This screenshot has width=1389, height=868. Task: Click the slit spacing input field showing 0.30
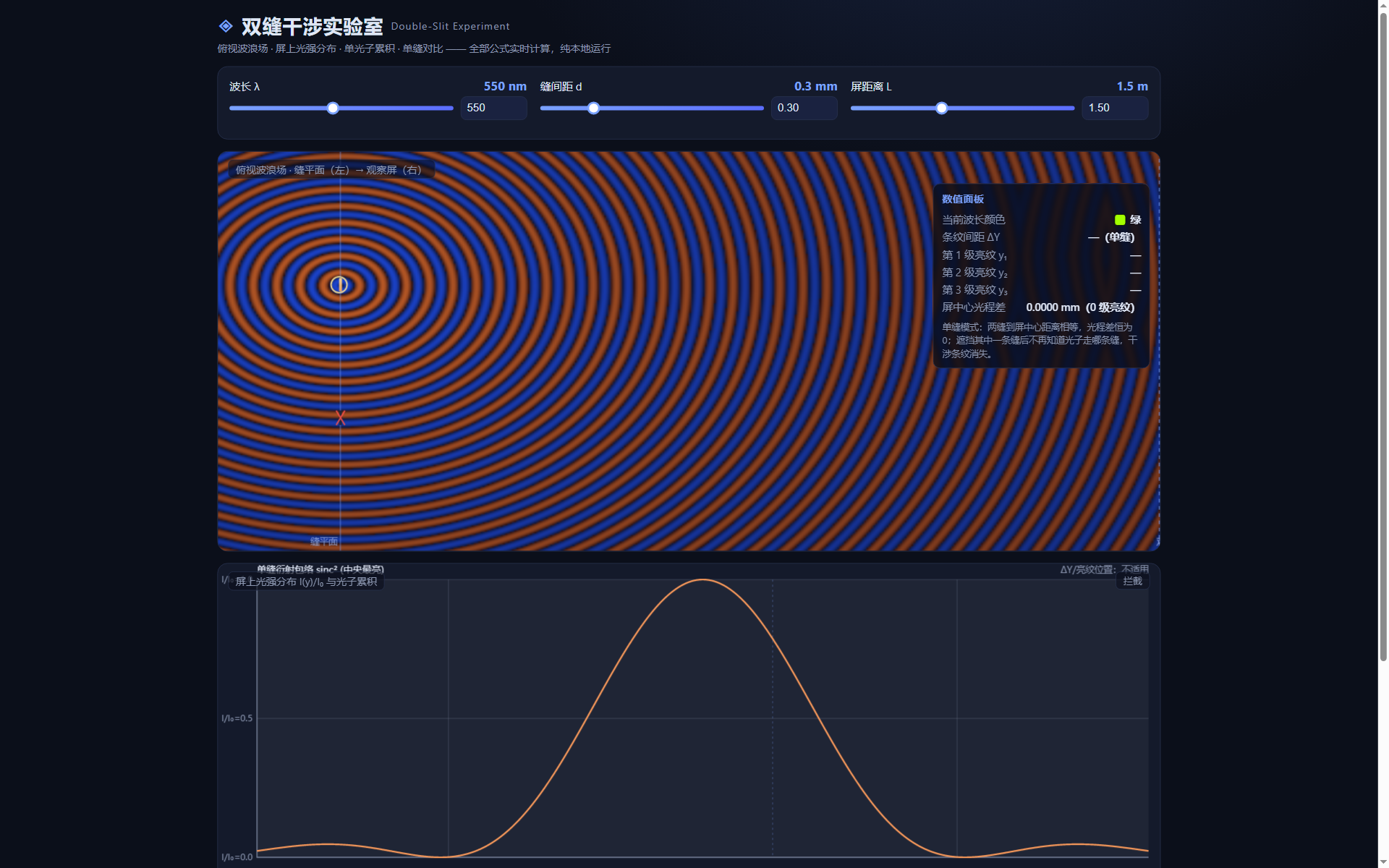804,108
